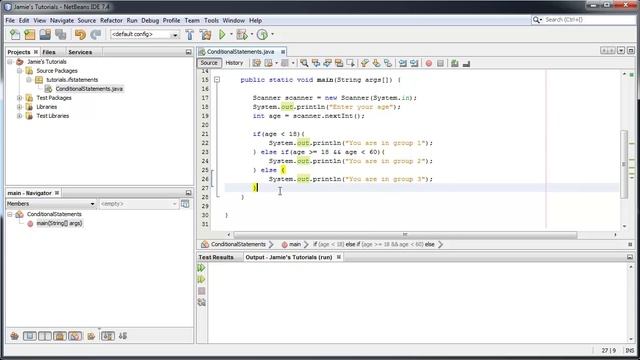Image resolution: width=640 pixels, height=360 pixels.
Task: Open the Profile Project dropdown arrow
Action: pyautogui.click(x=273, y=35)
